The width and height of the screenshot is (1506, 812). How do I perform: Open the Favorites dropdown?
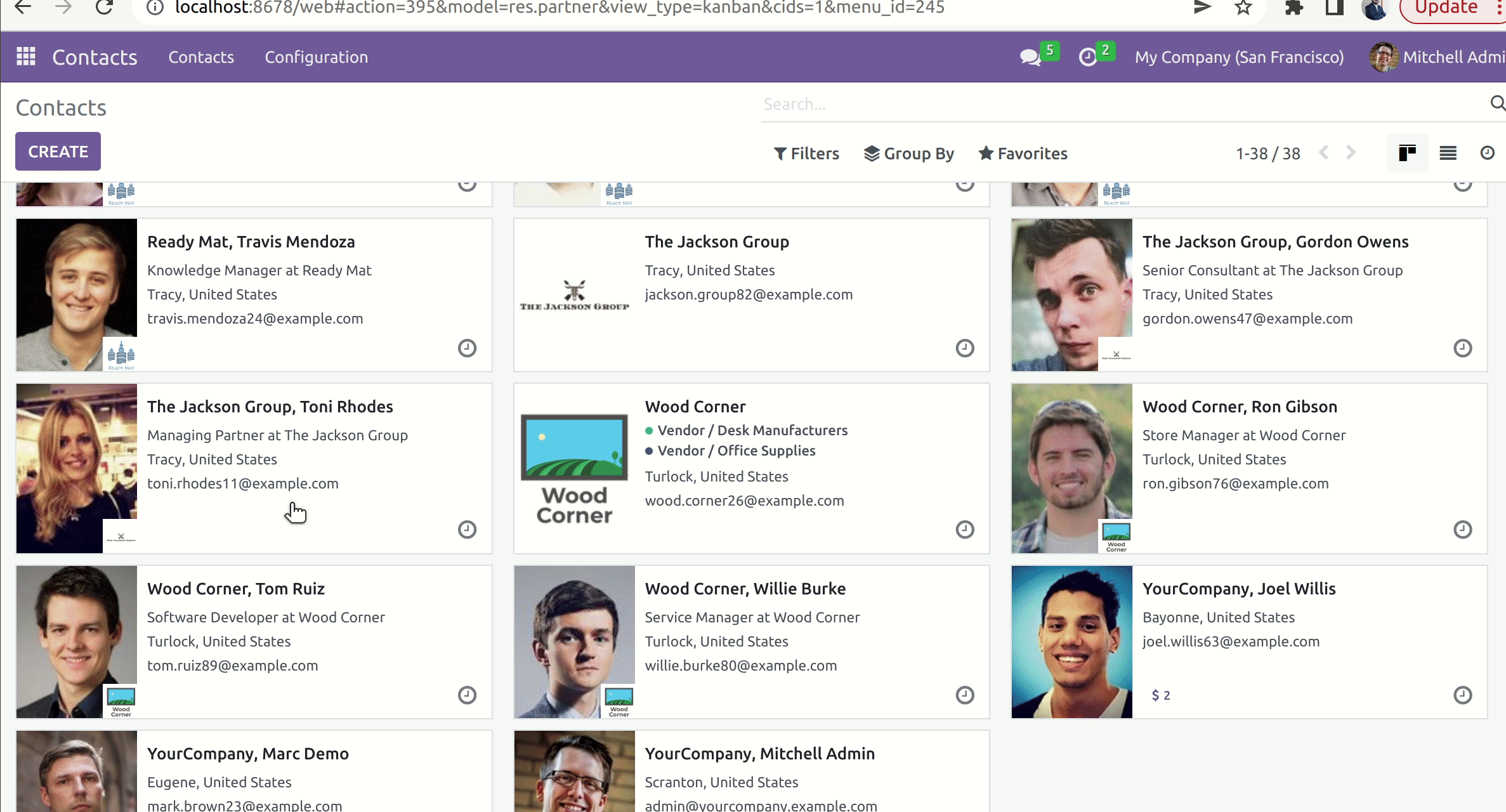(1023, 154)
